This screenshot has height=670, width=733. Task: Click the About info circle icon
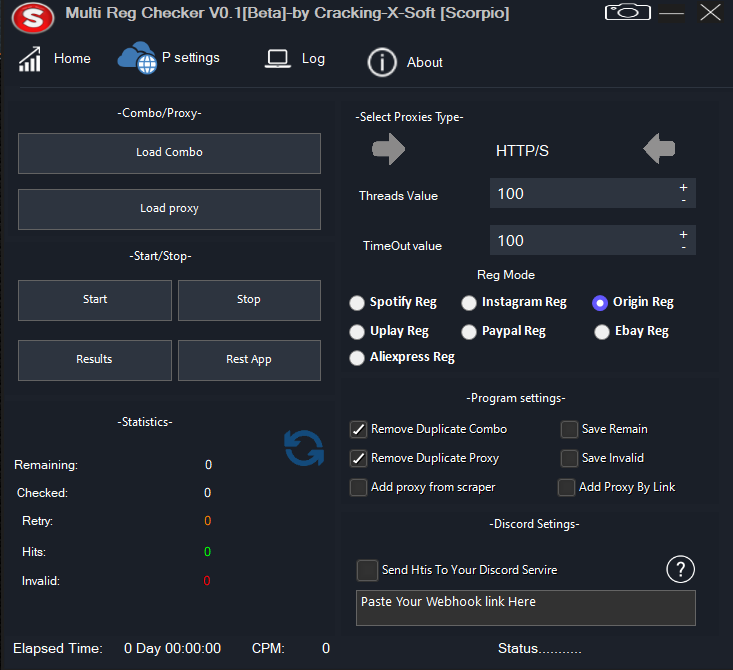click(x=382, y=62)
